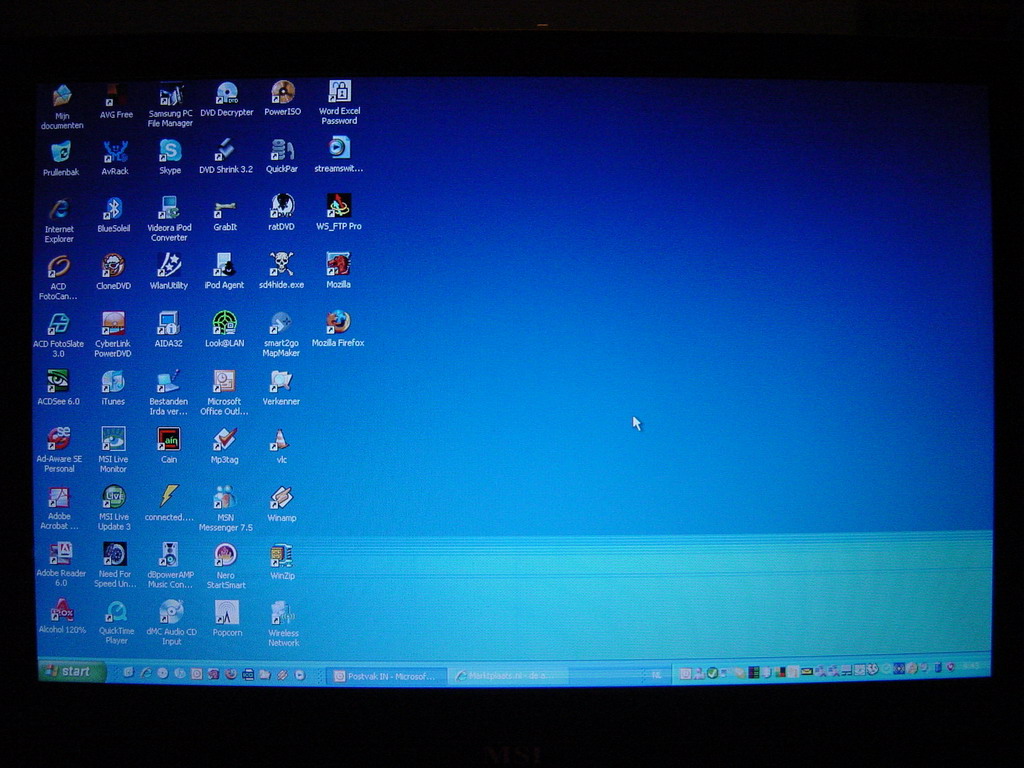Click the smart2go MapMaker icon
This screenshot has width=1024, height=768.
click(281, 334)
